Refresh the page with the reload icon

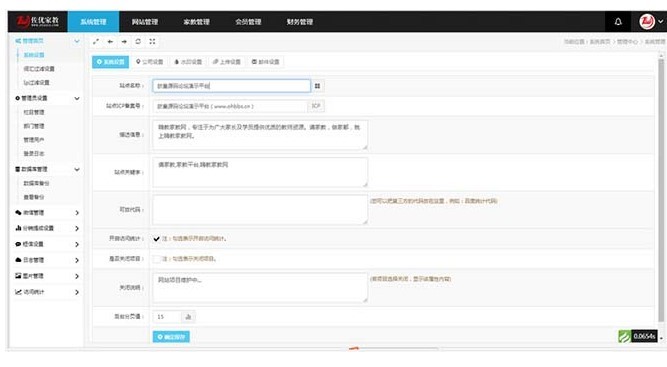click(138, 42)
